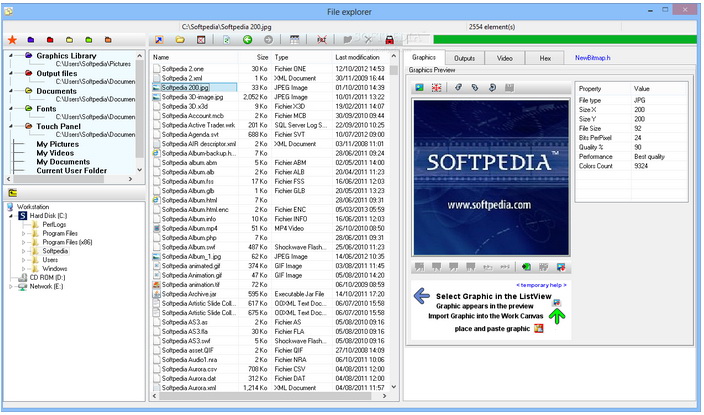The height and width of the screenshot is (415, 704).
Task: Switch to the Outputs tab
Action: [x=464, y=59]
